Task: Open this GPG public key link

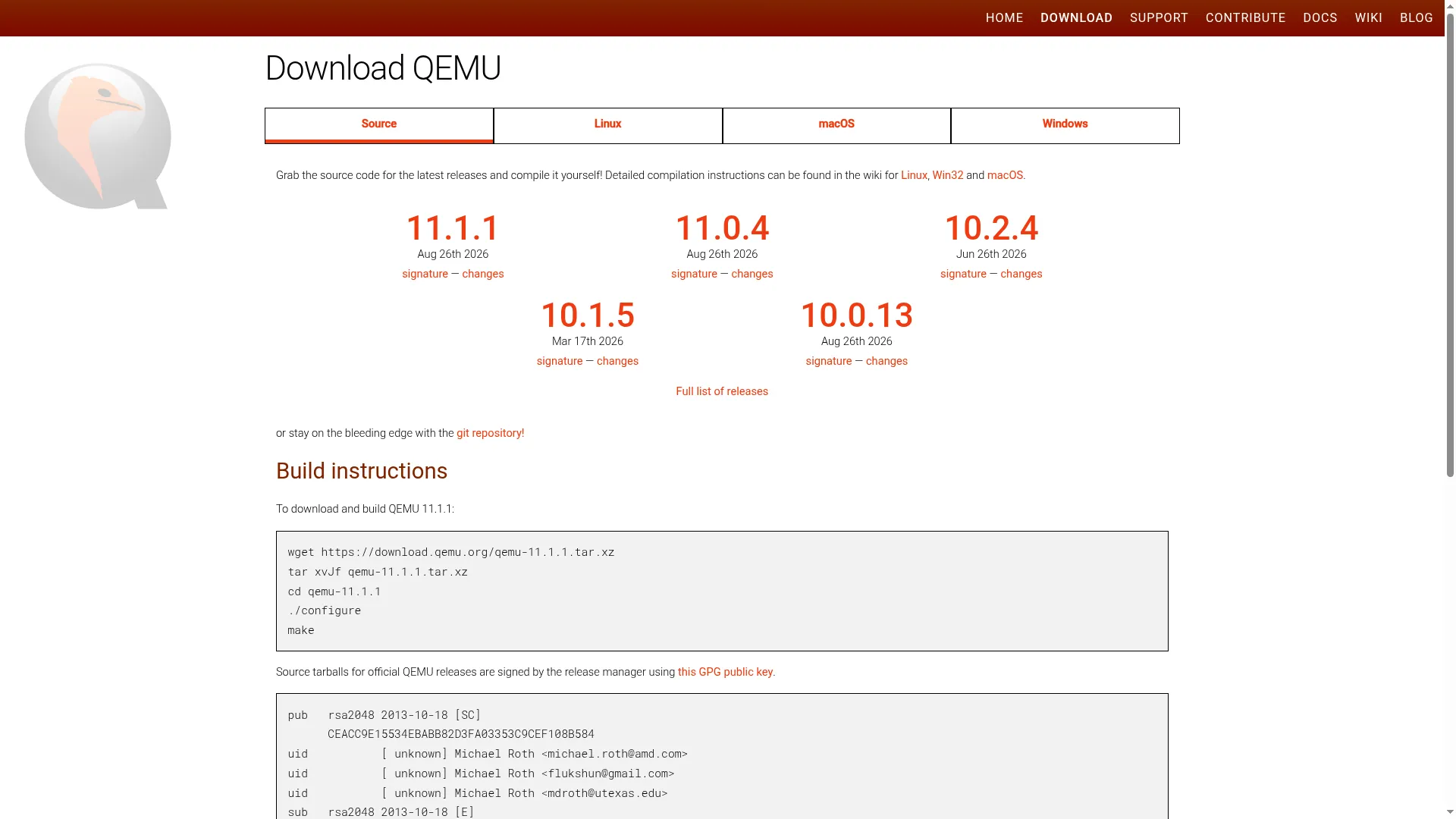Action: [725, 672]
